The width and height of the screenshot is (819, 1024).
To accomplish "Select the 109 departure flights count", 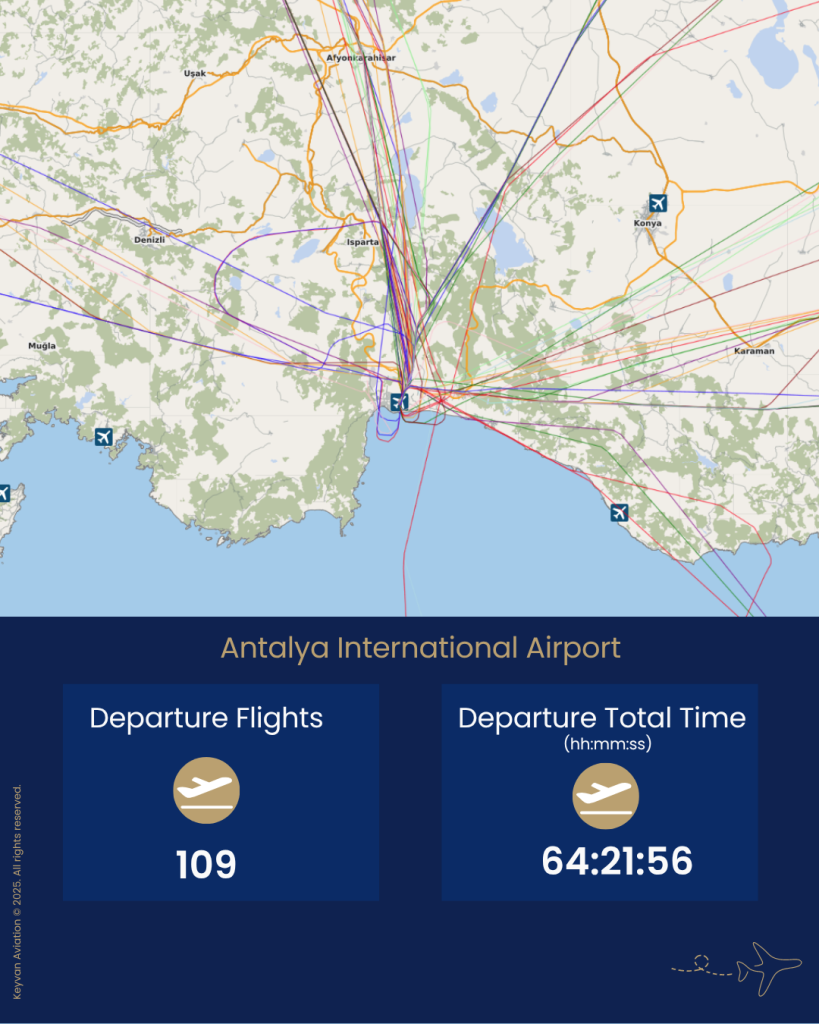I will pos(206,865).
